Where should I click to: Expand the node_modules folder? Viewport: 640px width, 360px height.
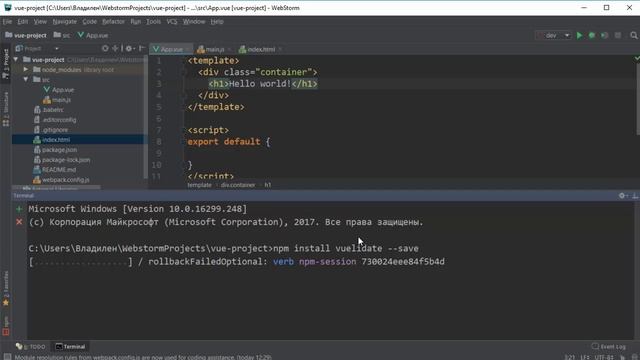[x=26, y=69]
